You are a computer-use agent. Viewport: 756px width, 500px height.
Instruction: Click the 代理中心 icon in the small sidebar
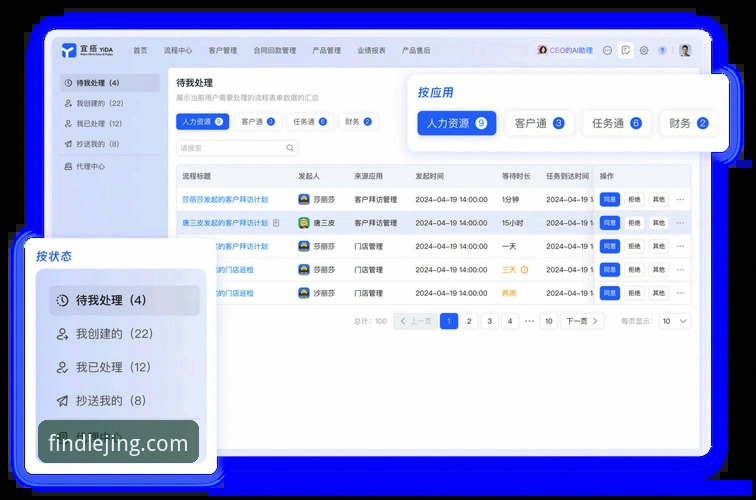point(68,166)
